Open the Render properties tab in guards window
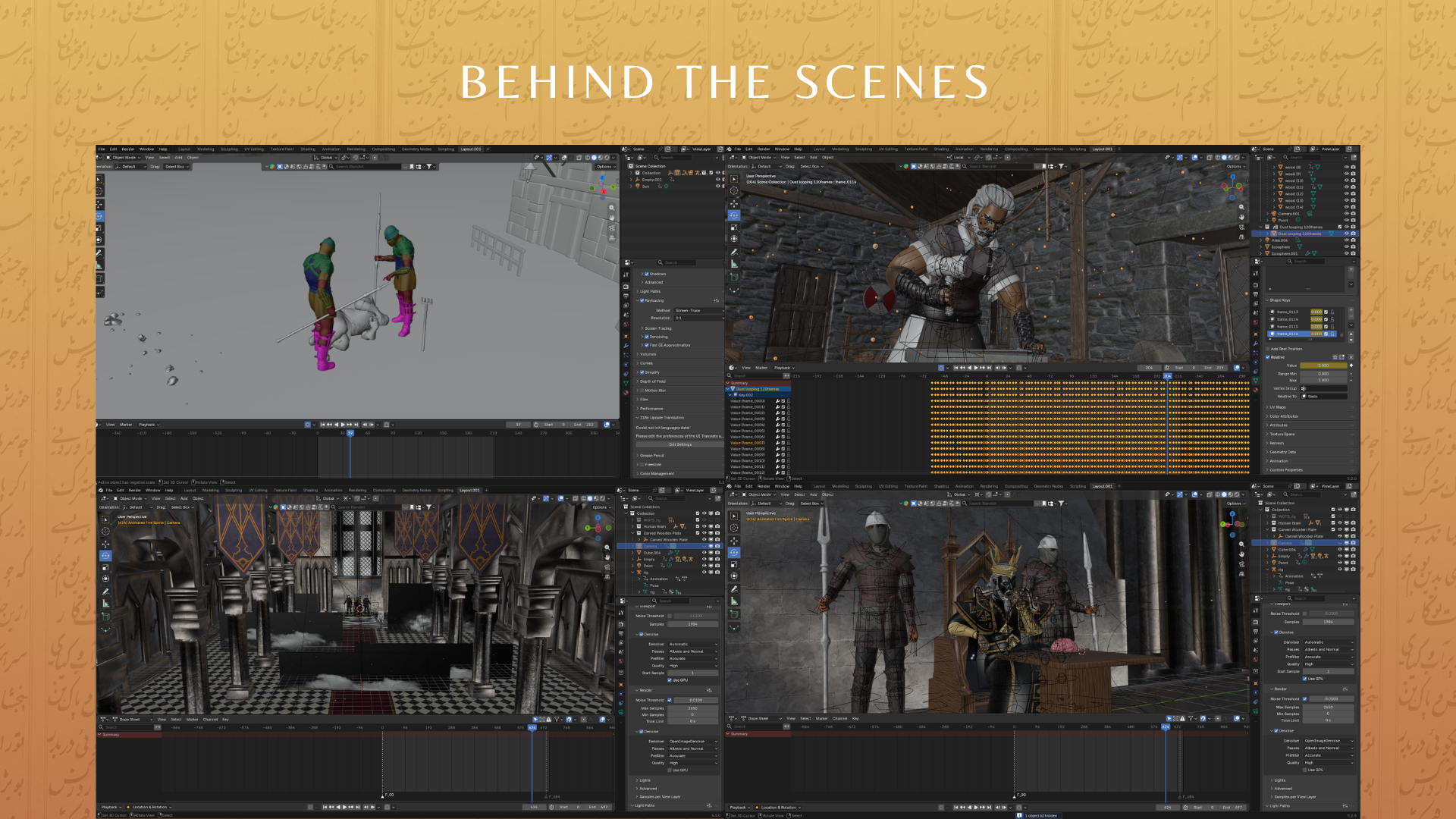 pyautogui.click(x=626, y=287)
